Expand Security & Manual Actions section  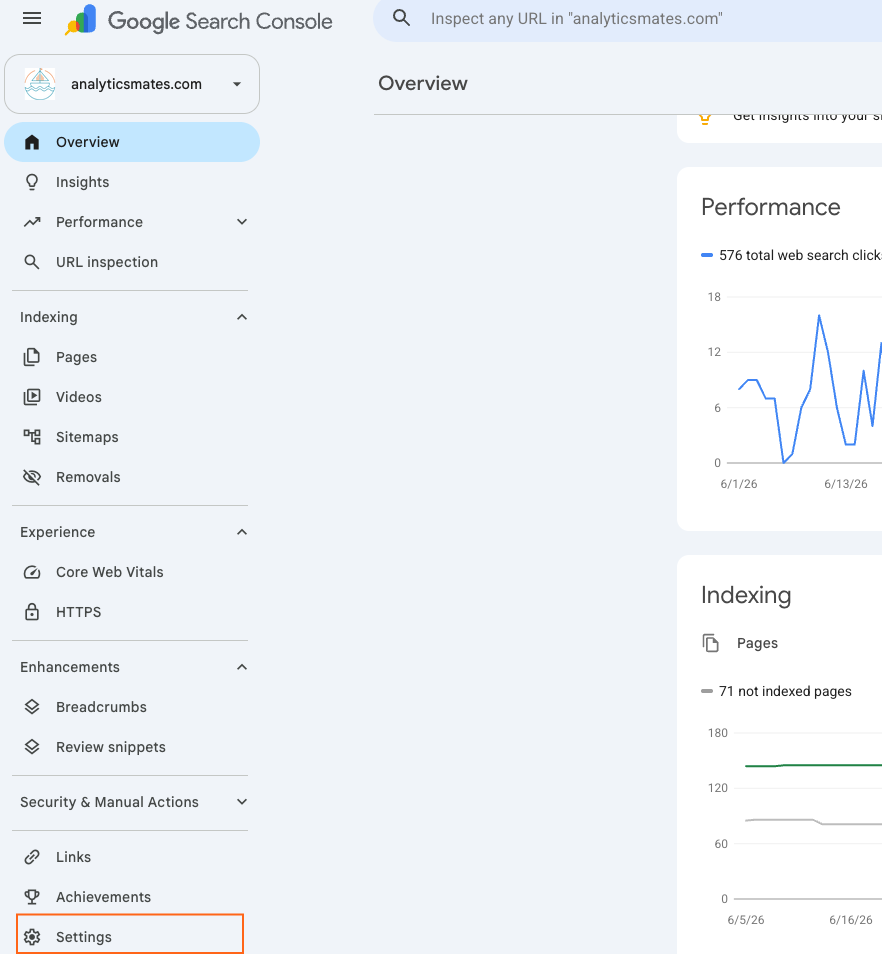242,802
